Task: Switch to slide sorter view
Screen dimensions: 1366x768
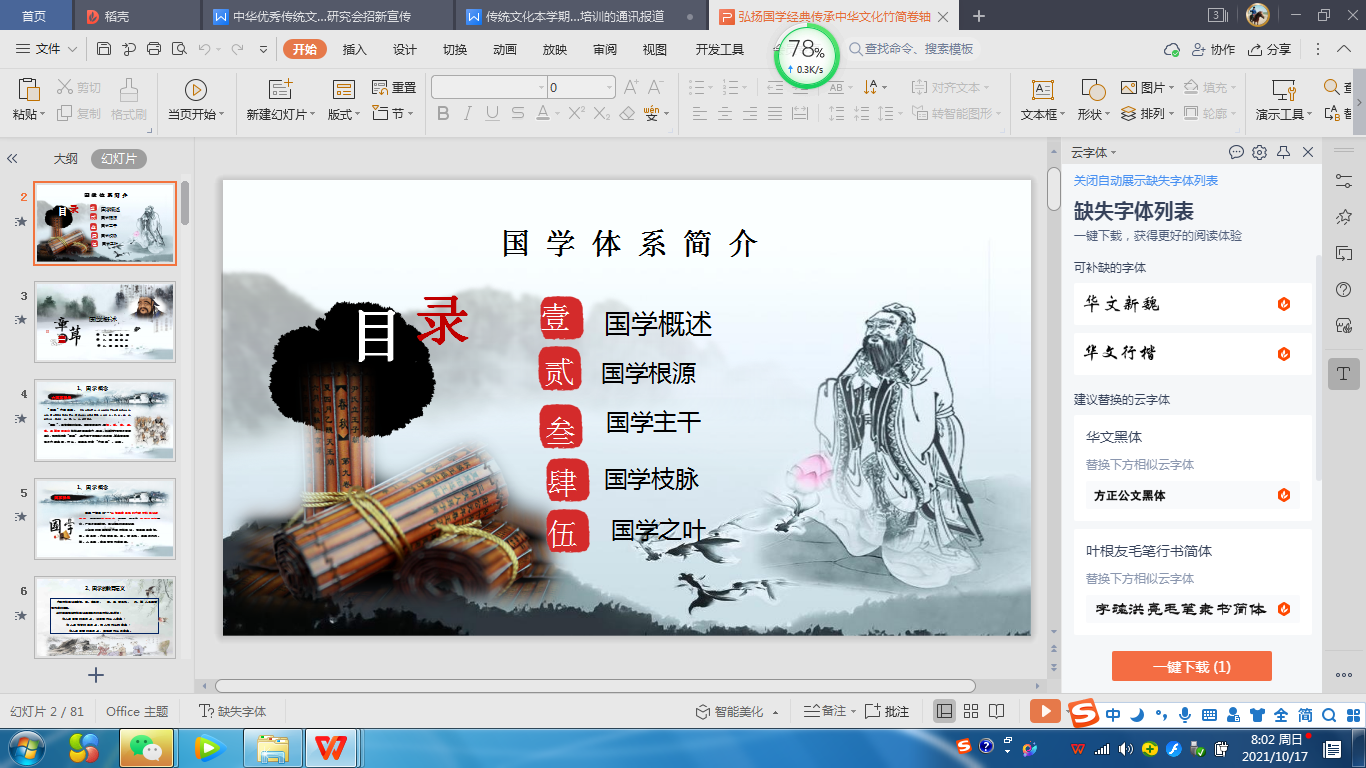Action: (x=970, y=711)
